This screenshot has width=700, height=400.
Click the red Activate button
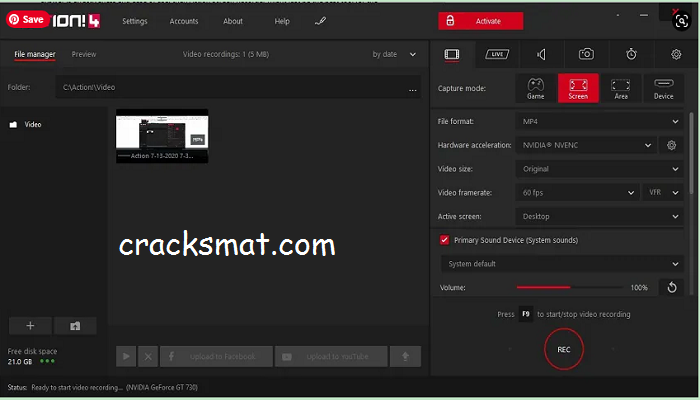point(480,21)
